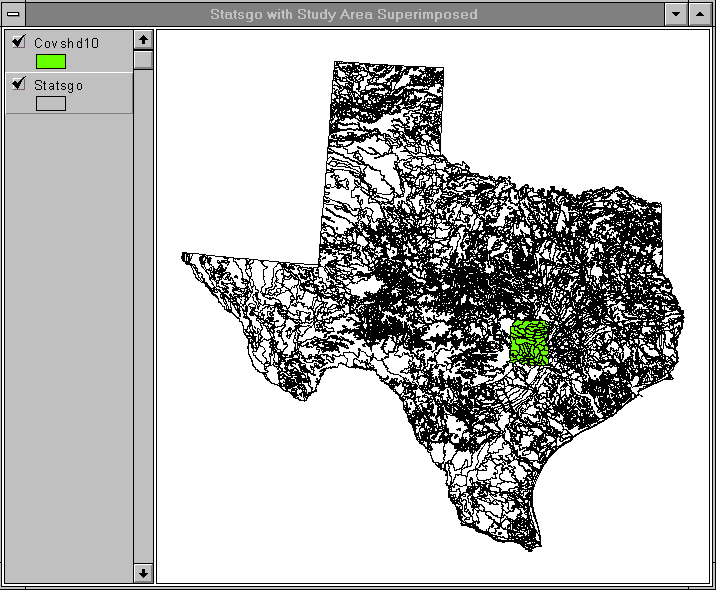Click the gray Statsgo legend swatch

tap(50, 103)
